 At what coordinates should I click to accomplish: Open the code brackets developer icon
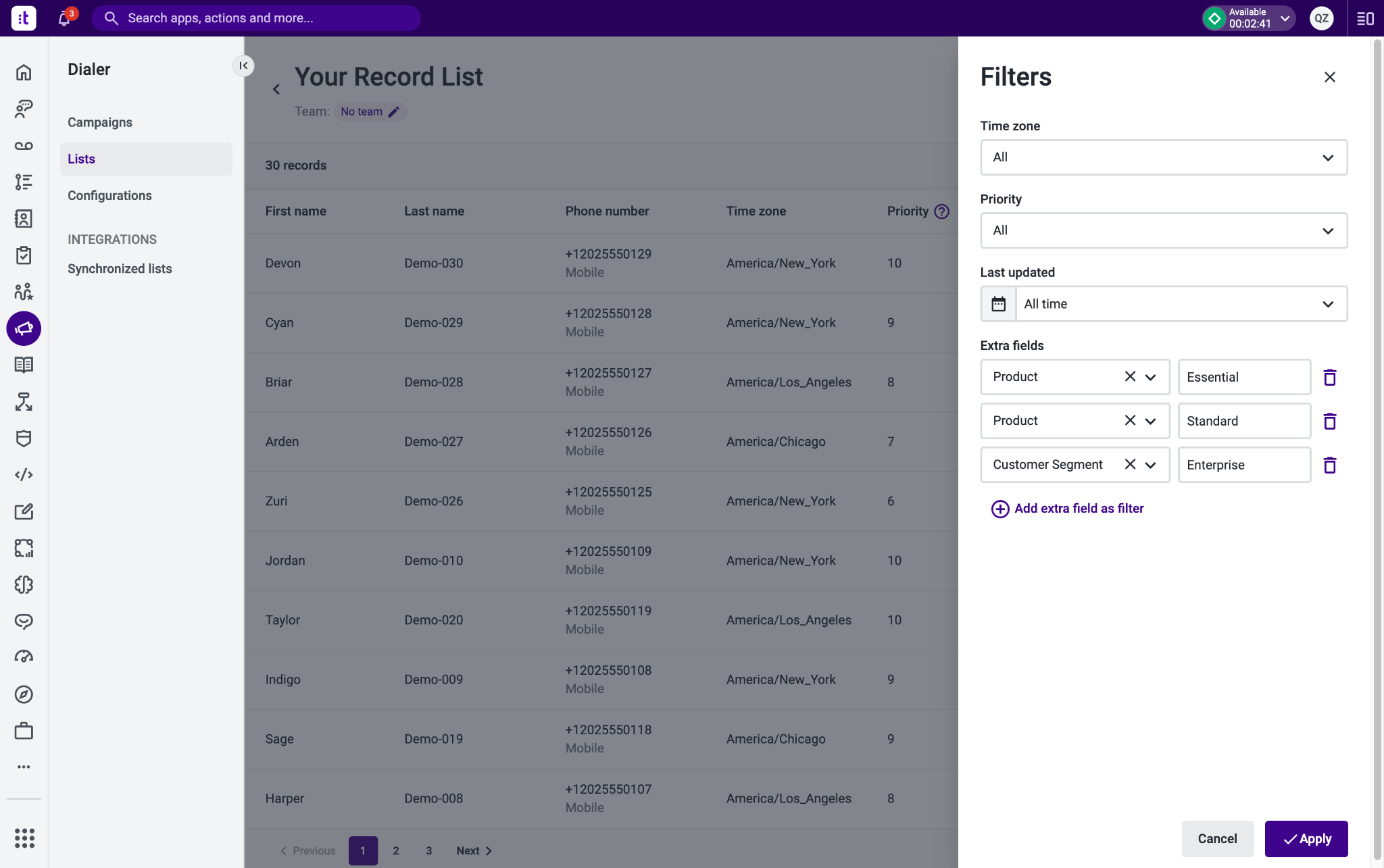pos(24,475)
